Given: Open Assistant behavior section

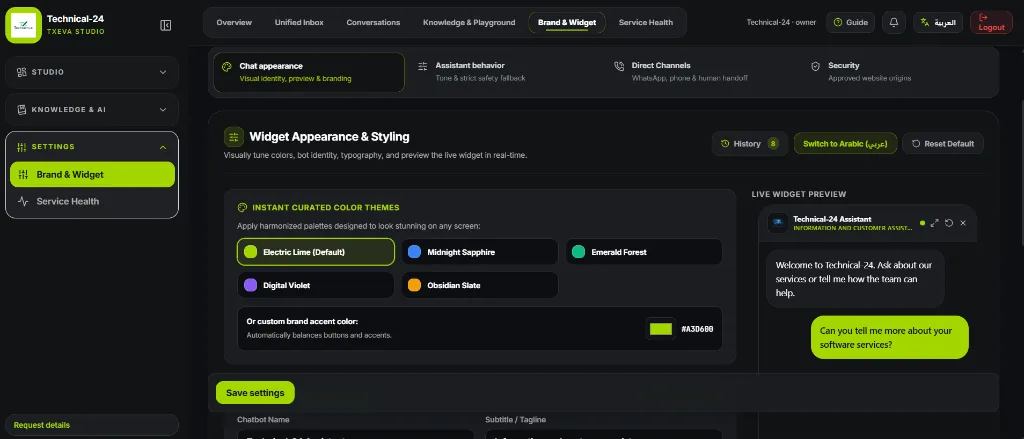Looking at the screenshot, I should [x=505, y=72].
